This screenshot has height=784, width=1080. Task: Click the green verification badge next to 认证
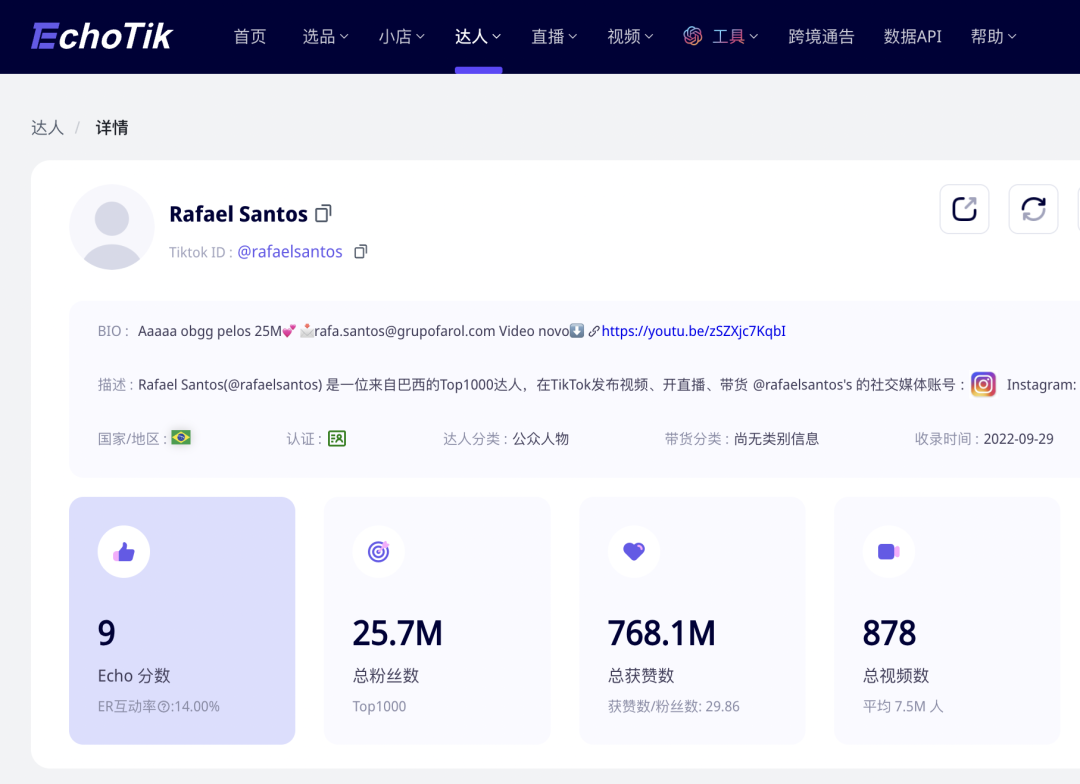[x=336, y=438]
